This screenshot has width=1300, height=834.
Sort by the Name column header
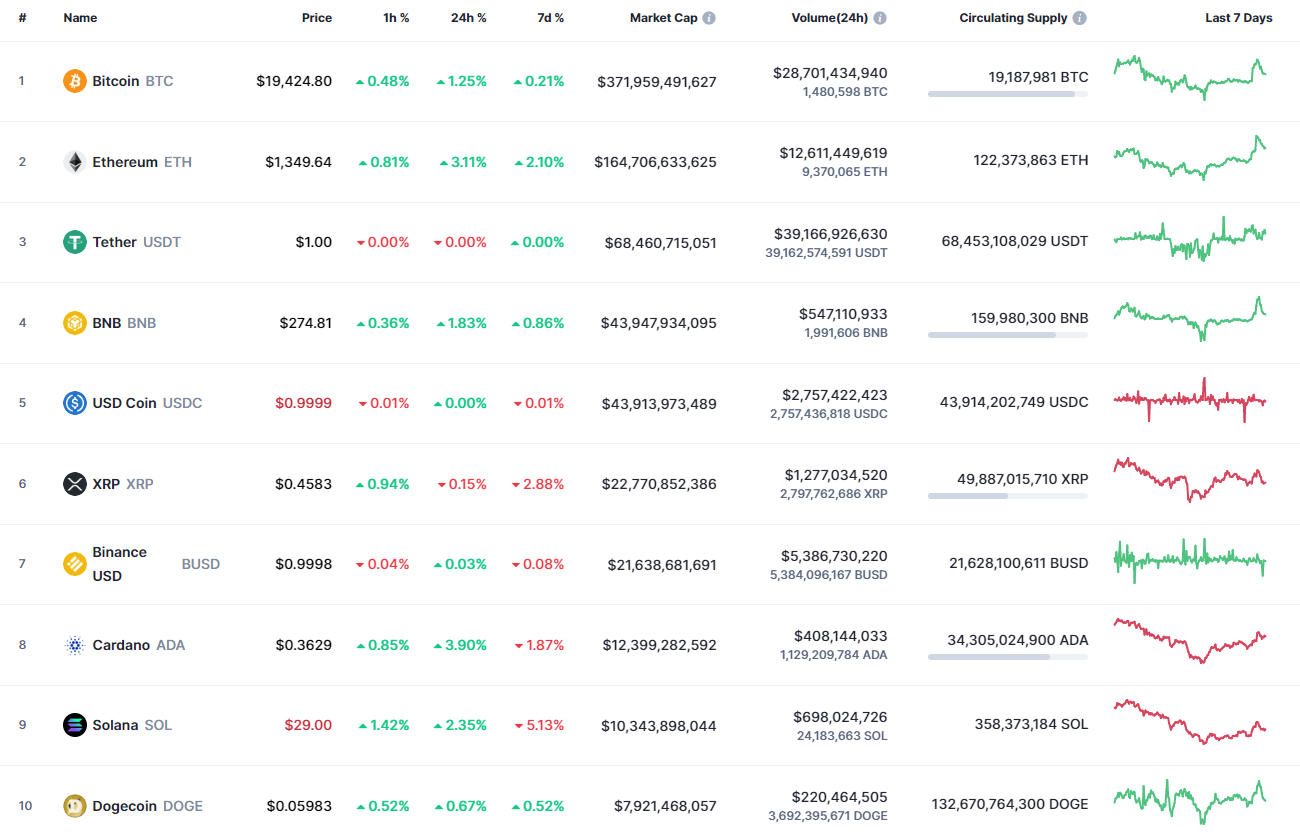80,17
